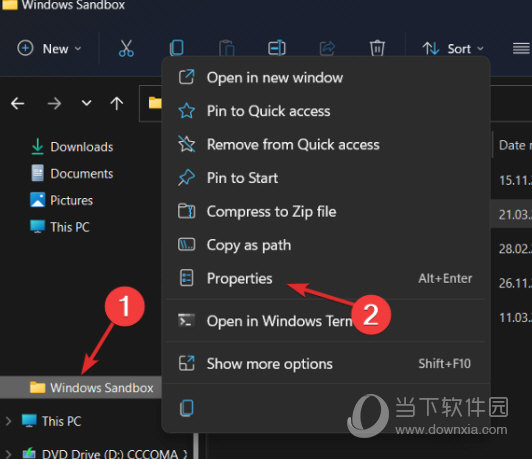Choose Properties in context menu
This screenshot has height=459, width=532.
coord(326,278)
